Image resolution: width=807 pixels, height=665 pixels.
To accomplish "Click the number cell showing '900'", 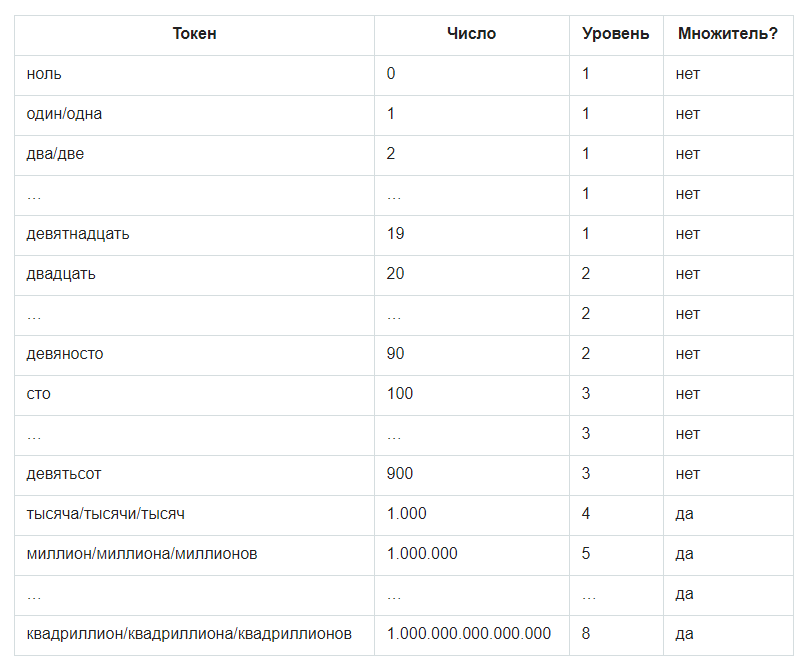I will 400,474.
